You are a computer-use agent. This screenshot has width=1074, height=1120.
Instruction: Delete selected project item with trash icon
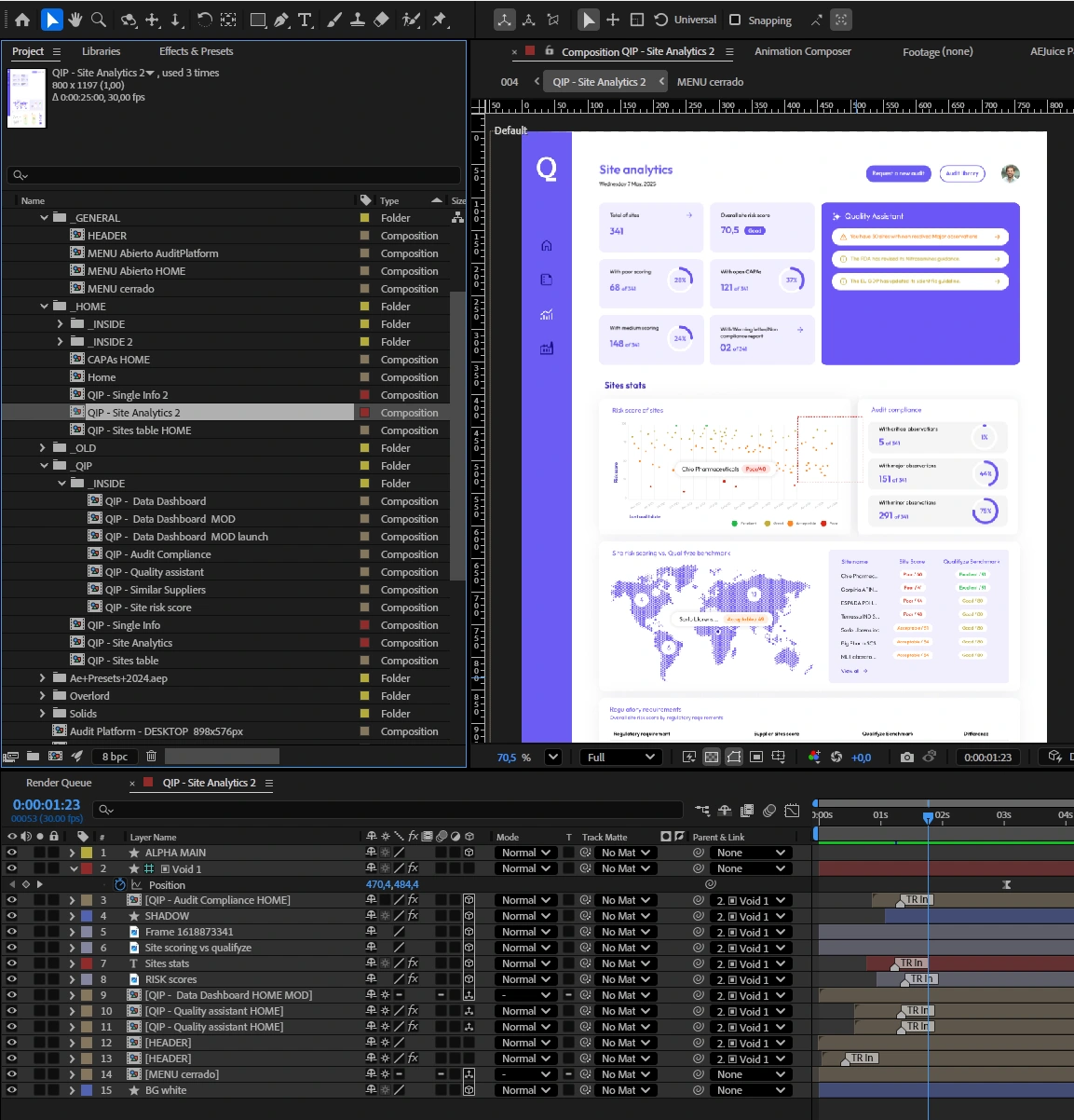point(151,756)
